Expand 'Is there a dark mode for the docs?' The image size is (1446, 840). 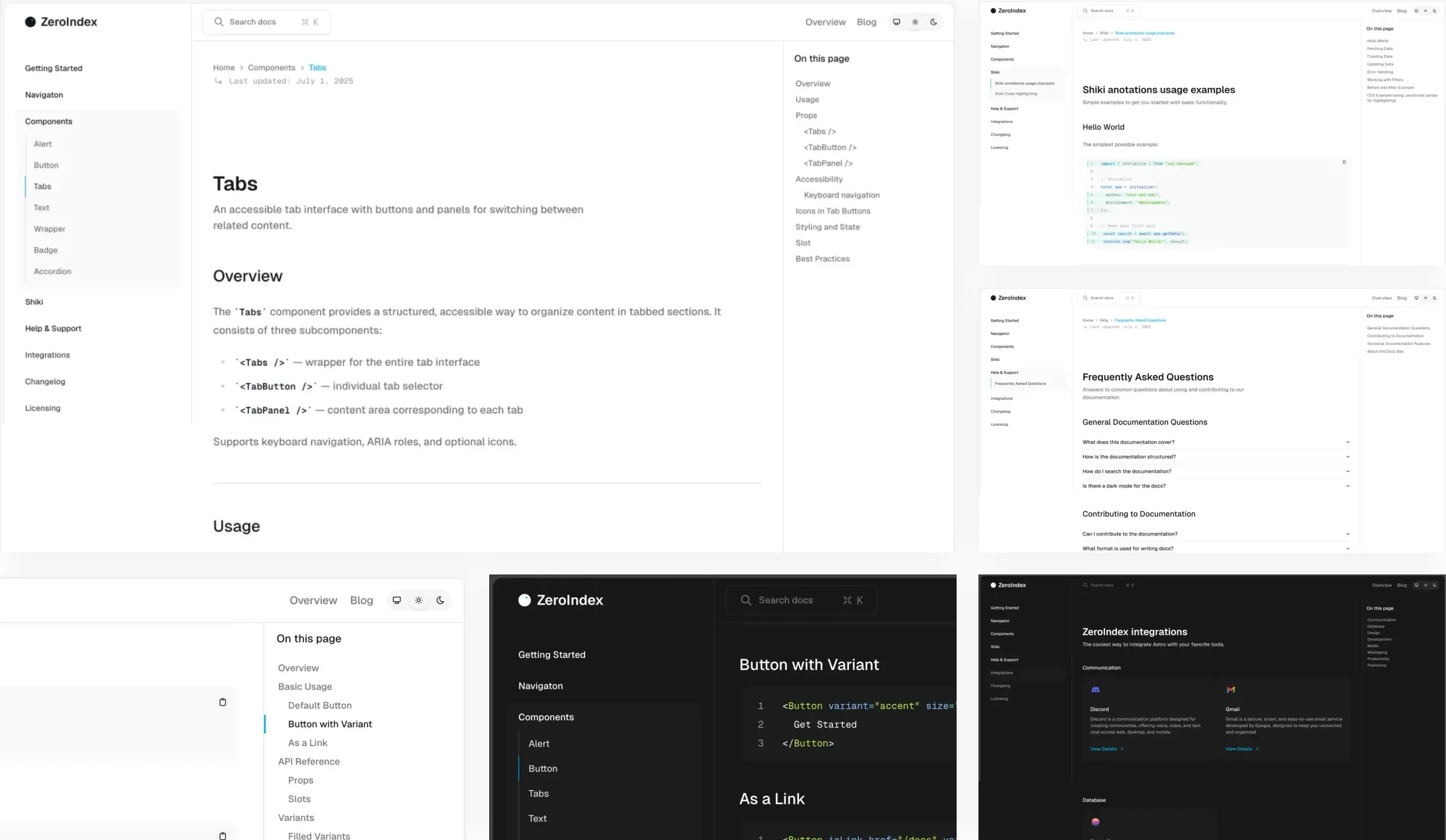tap(1216, 486)
